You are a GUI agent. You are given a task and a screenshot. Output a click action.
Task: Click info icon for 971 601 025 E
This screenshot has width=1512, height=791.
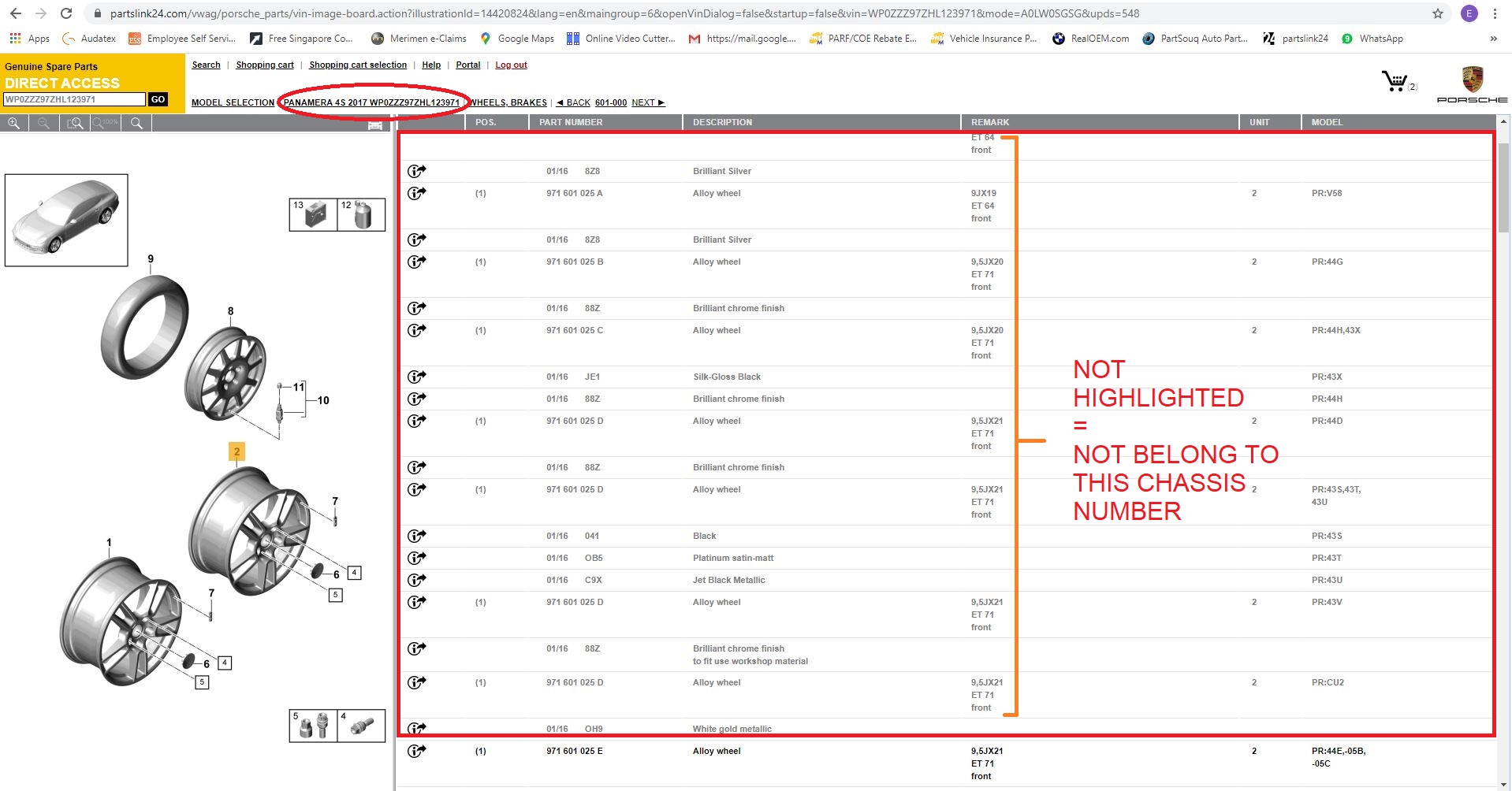pos(416,751)
